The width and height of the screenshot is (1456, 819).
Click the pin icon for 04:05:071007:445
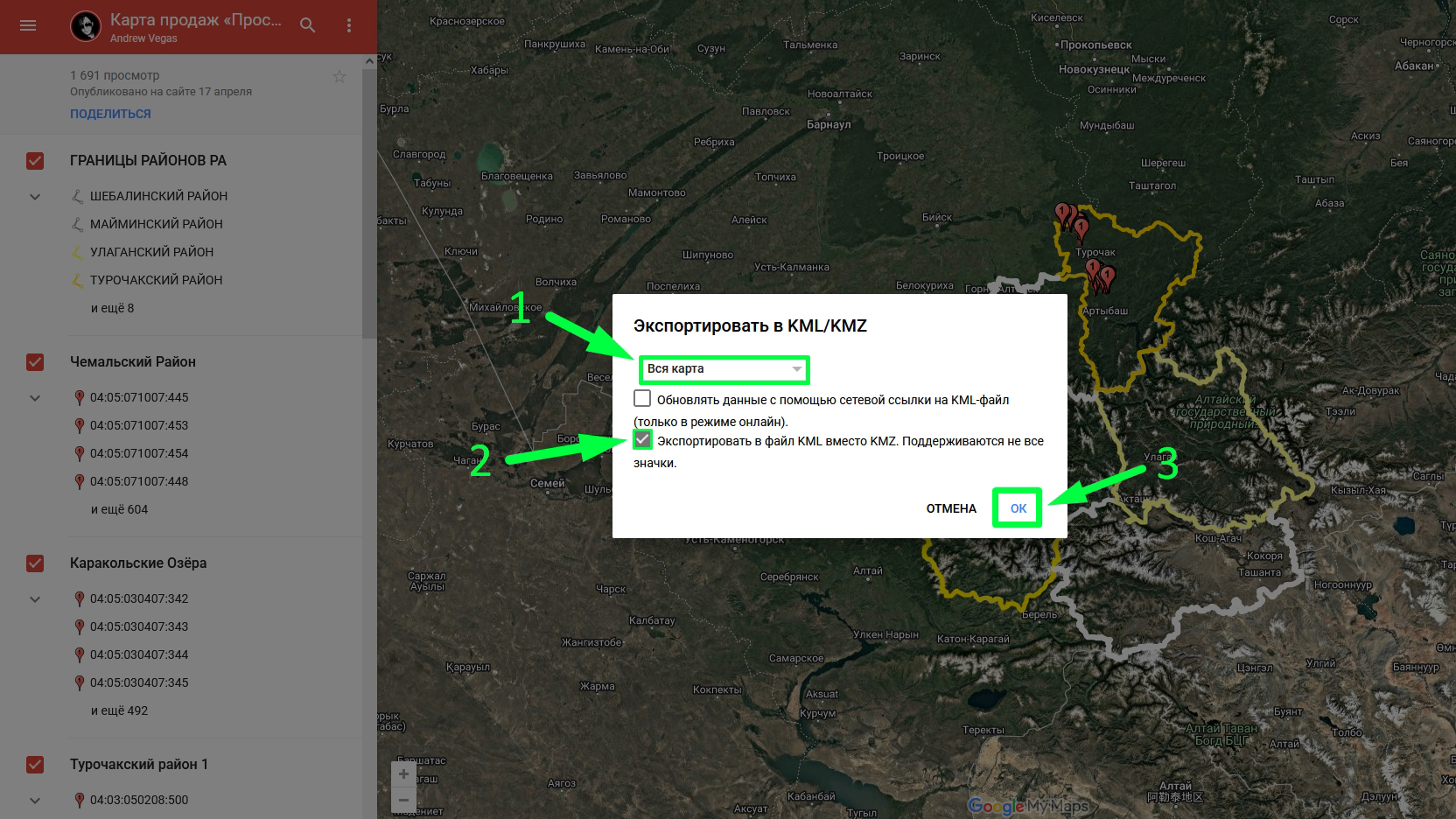(x=79, y=398)
